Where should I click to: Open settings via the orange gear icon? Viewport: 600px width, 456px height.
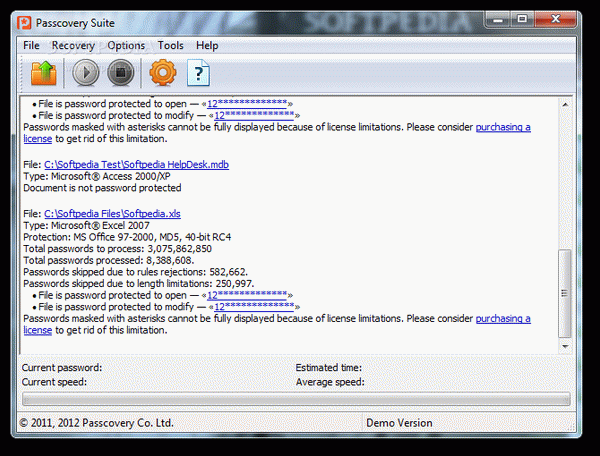[x=163, y=72]
